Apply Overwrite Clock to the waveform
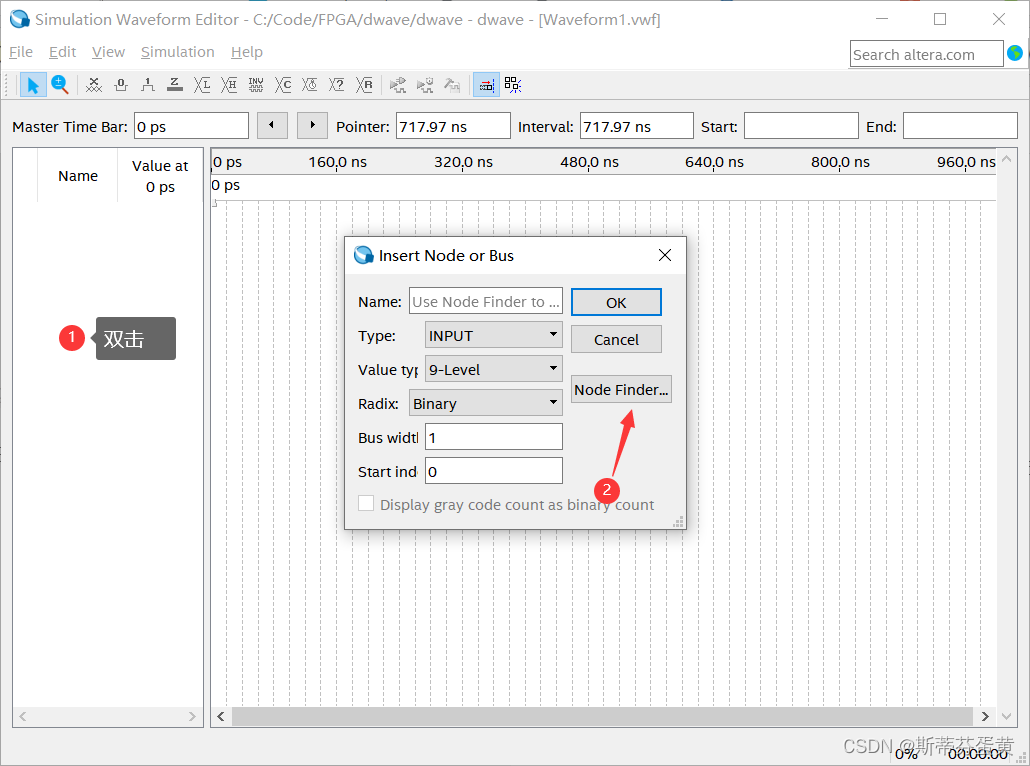Image resolution: width=1030 pixels, height=766 pixels. point(309,85)
